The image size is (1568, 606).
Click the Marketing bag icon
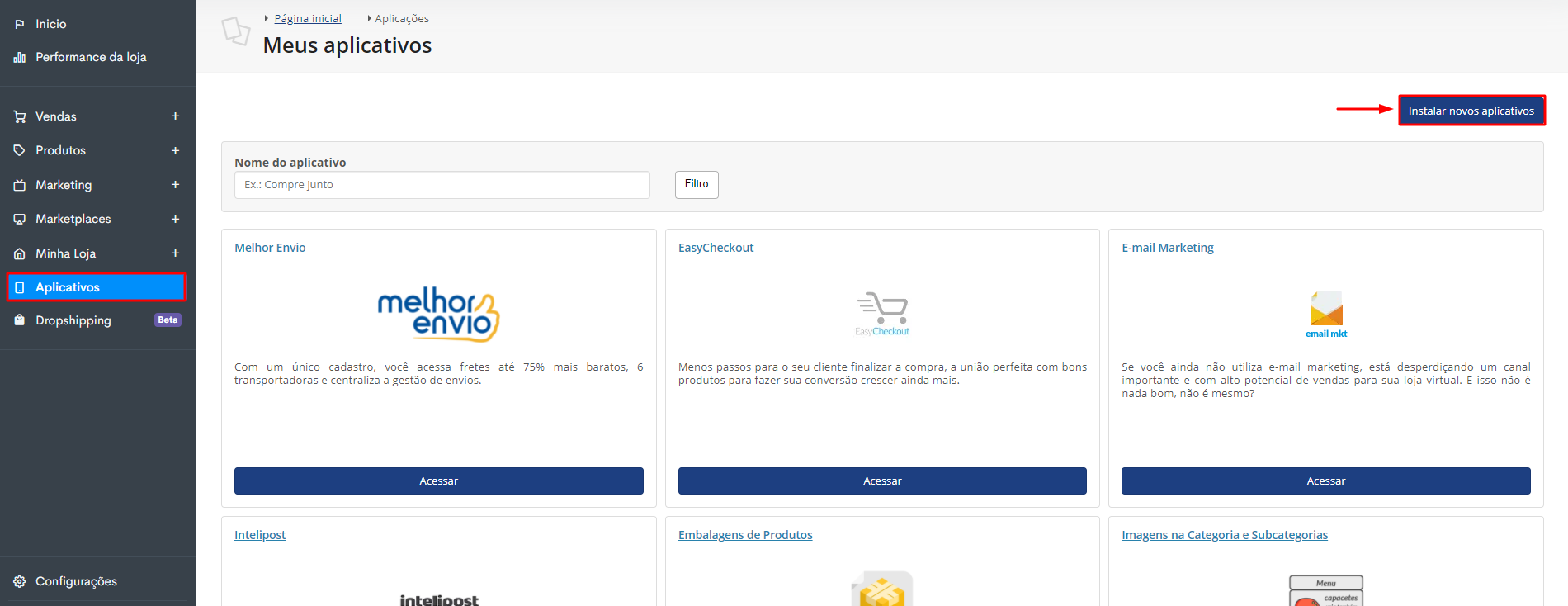[x=20, y=185]
